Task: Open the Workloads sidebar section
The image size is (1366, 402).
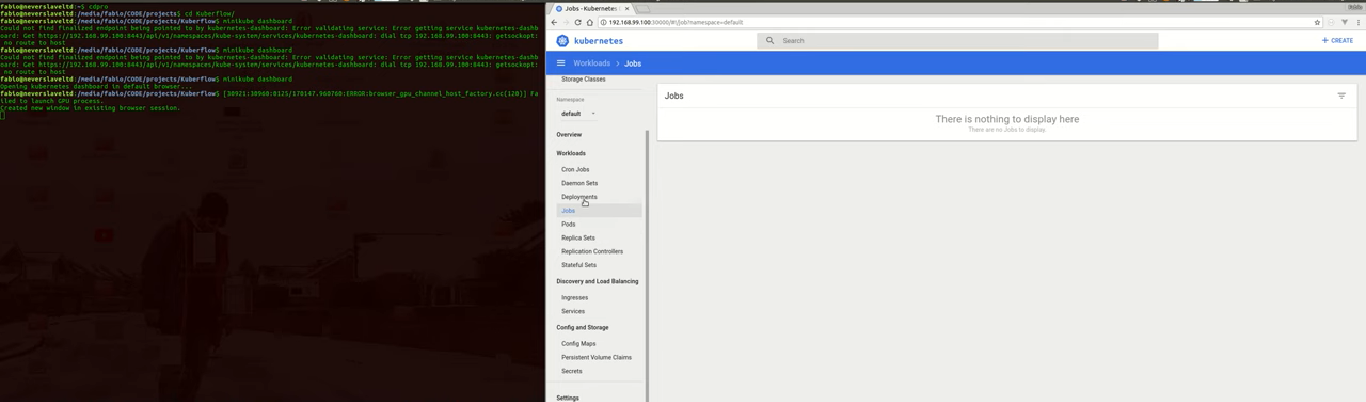Action: [x=571, y=153]
